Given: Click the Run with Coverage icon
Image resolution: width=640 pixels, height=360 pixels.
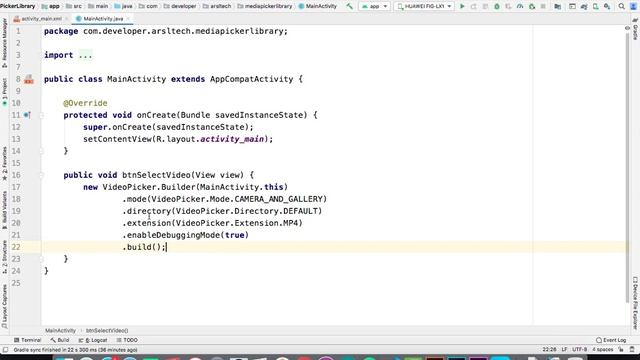Looking at the screenshot, I should tap(508, 6).
